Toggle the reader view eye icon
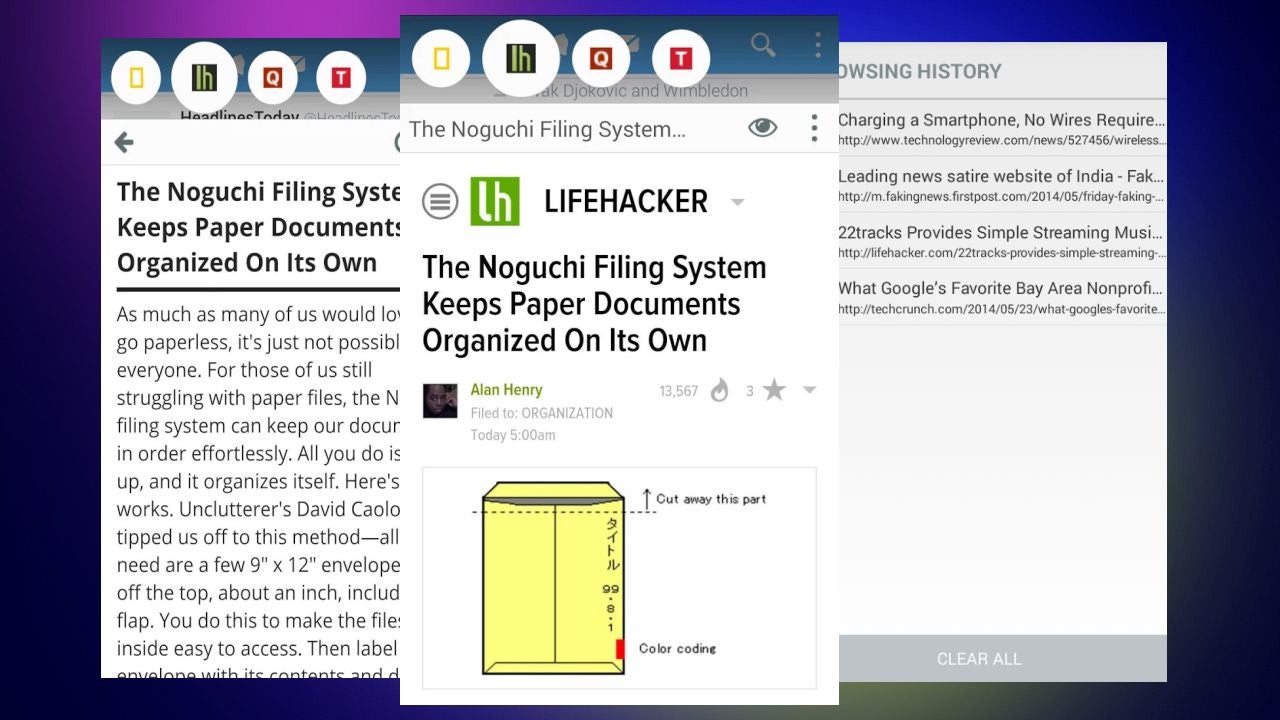 point(763,127)
